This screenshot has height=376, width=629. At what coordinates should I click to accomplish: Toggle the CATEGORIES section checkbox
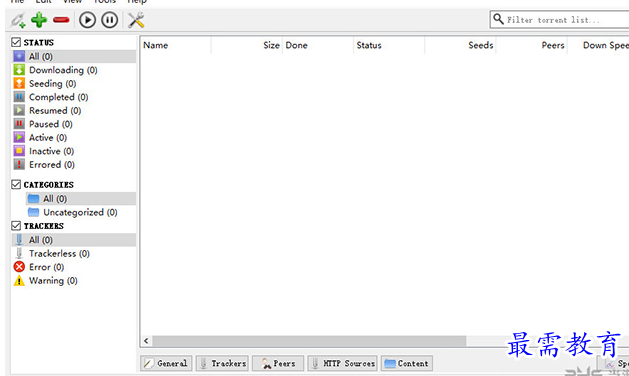16,185
